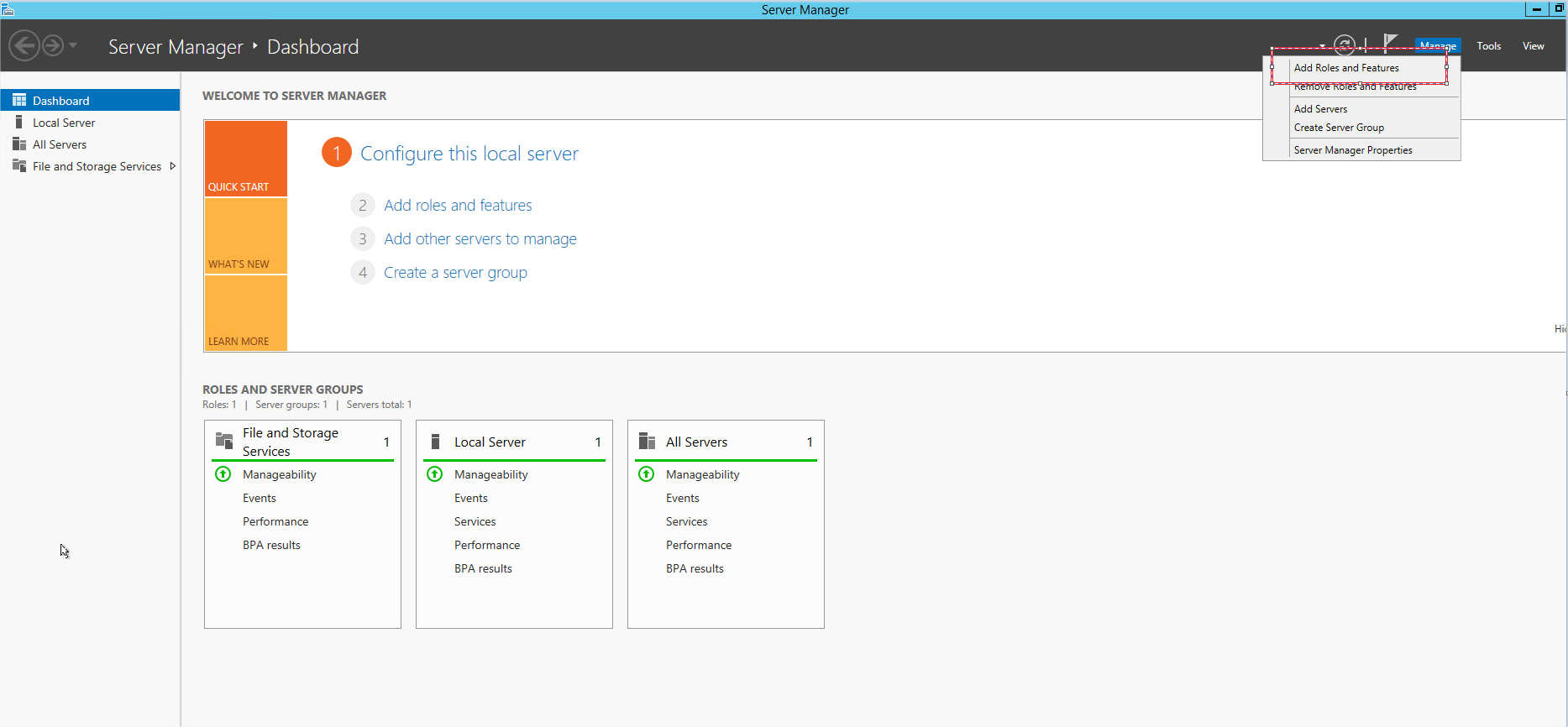Viewport: 1568px width, 727px height.
Task: Select the WHAT'S NEW orange tile
Action: pos(245,236)
